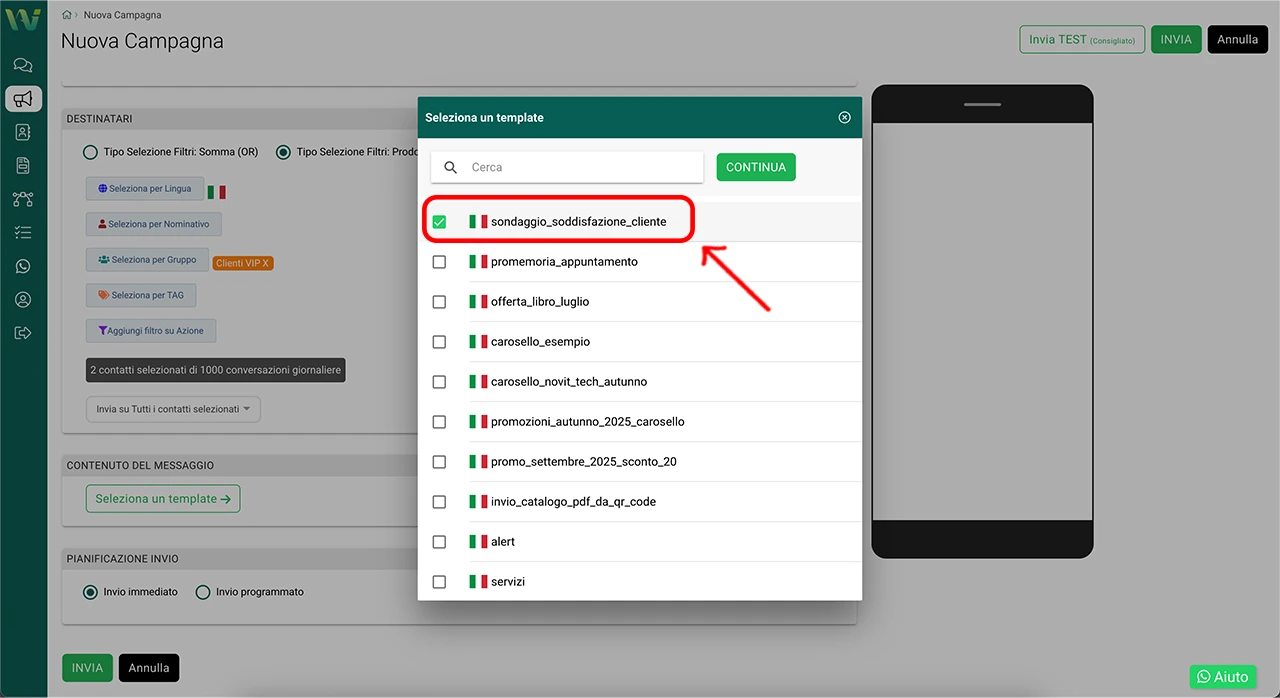Click the CONTINUA button
The width and height of the screenshot is (1280, 698).
[x=756, y=167]
